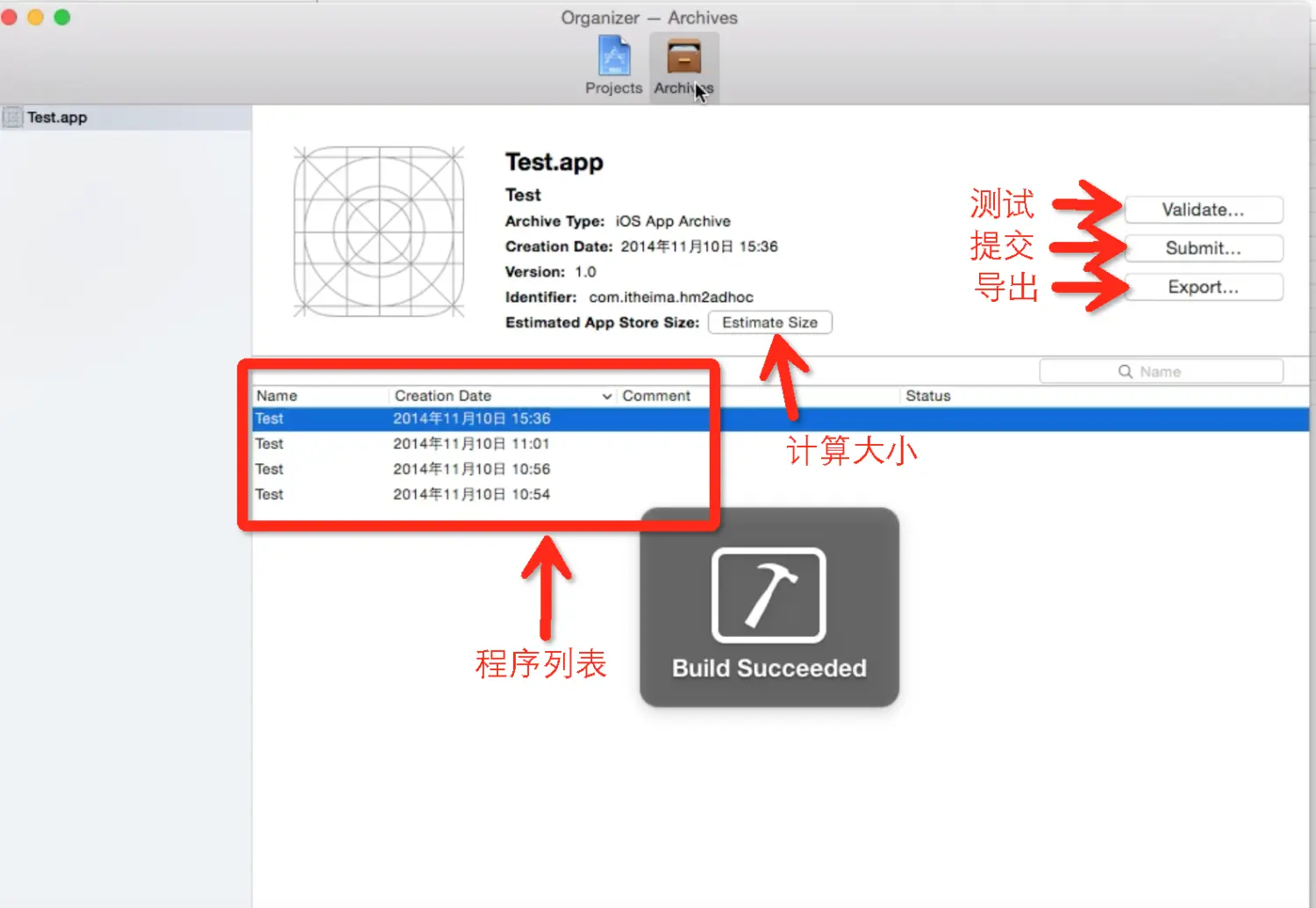This screenshot has height=908, width=1316.
Task: Click the Test.app sidebar item icon
Action: pyautogui.click(x=12, y=118)
